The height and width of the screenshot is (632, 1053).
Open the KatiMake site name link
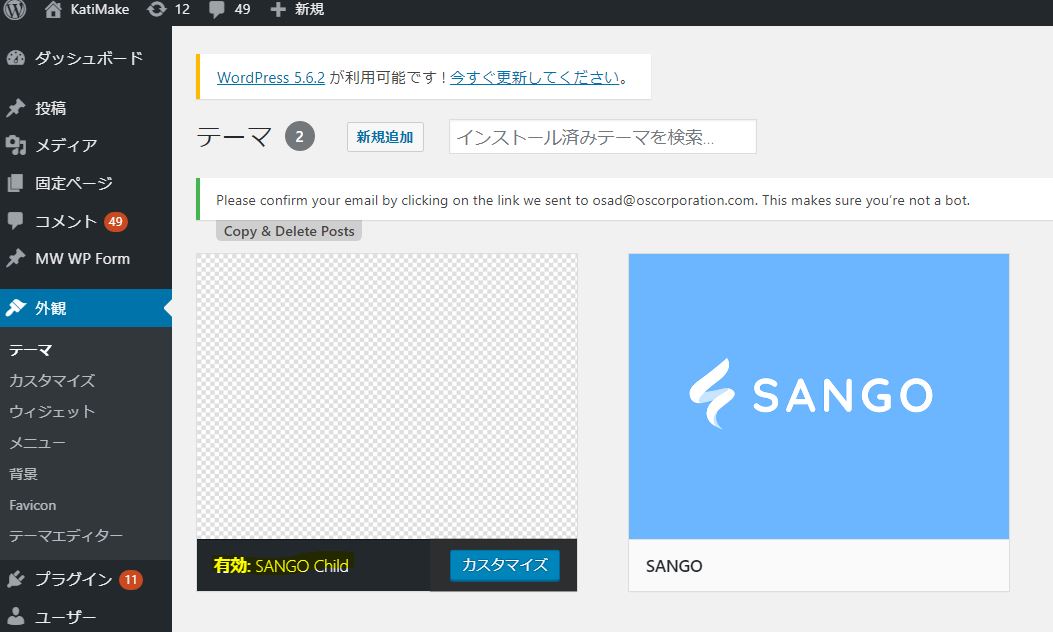click(100, 9)
